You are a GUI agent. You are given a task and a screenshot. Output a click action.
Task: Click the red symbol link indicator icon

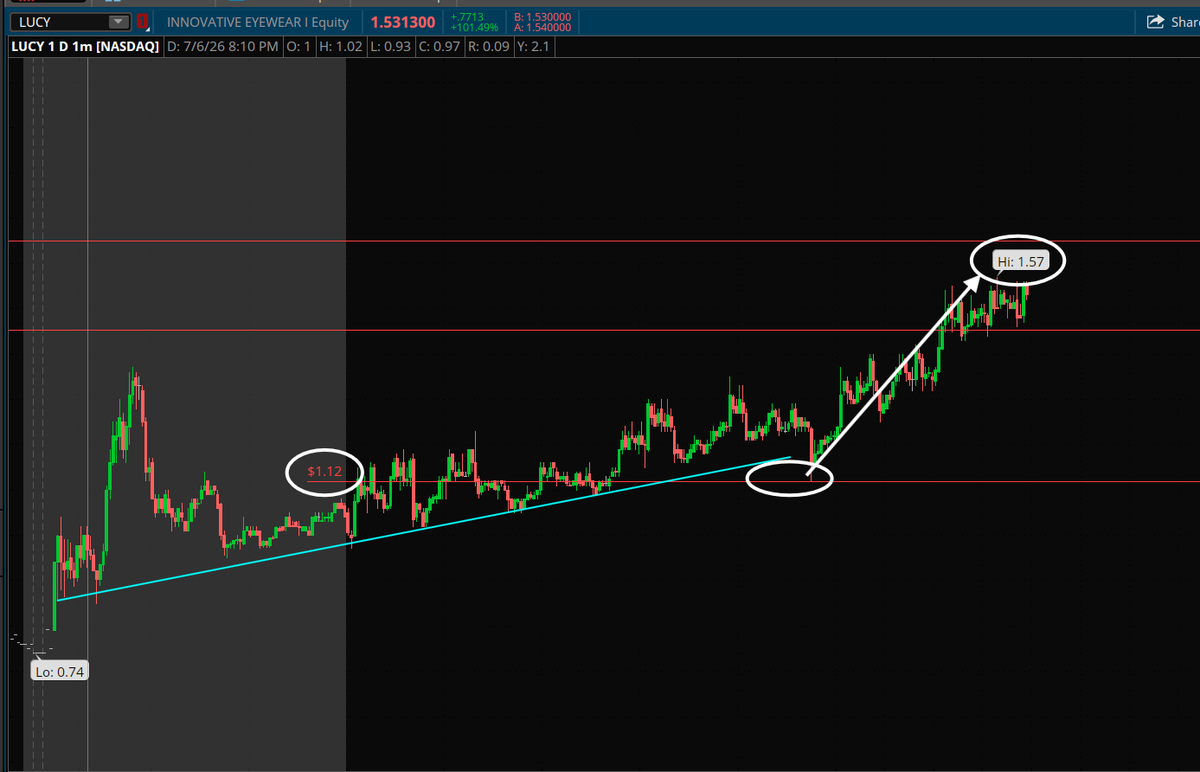145,22
